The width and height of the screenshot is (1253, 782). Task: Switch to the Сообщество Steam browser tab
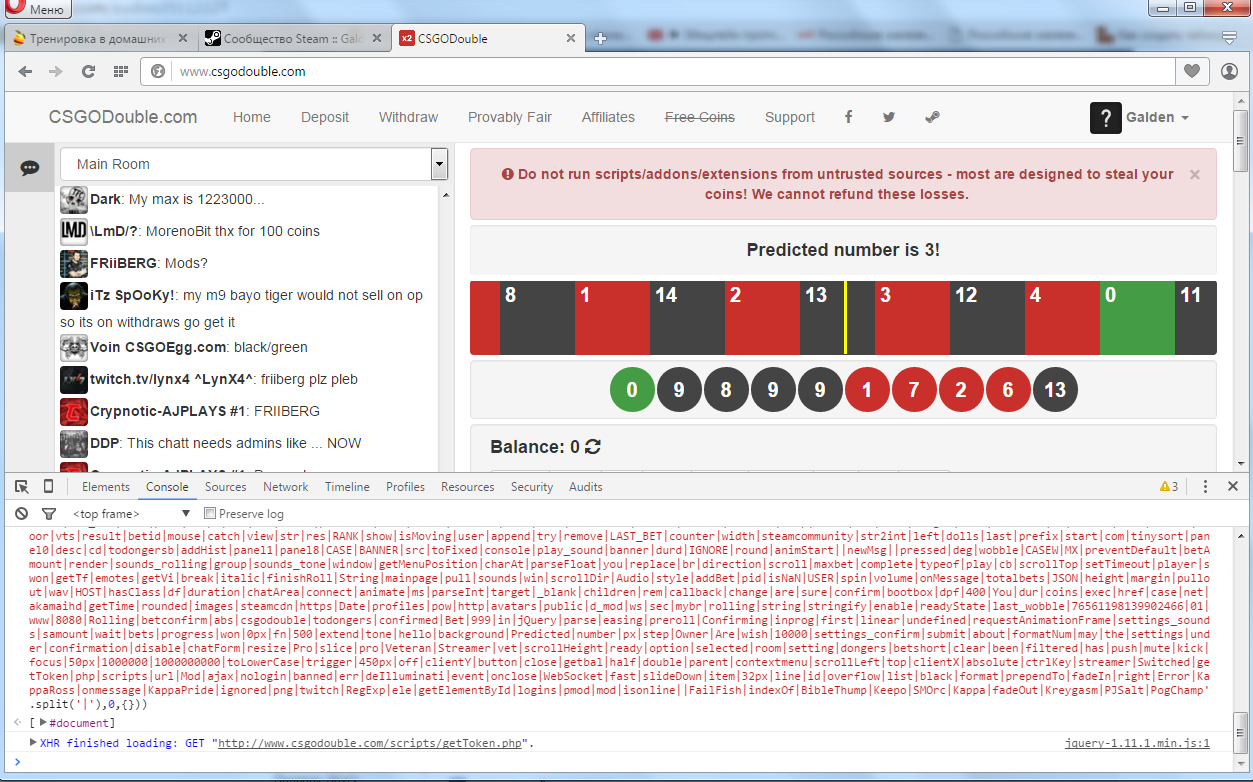(292, 39)
